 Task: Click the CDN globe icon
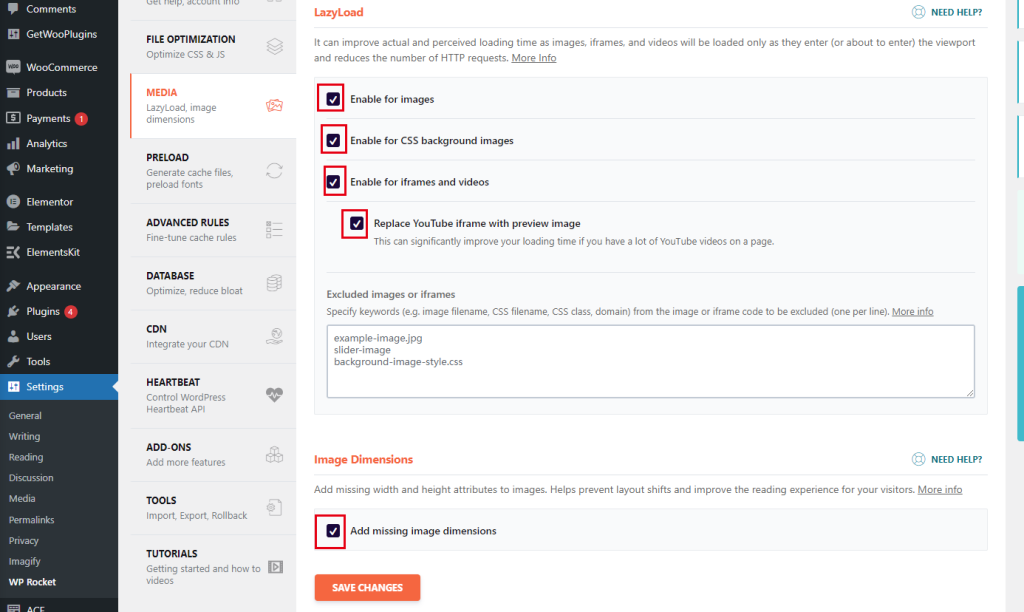coord(274,336)
